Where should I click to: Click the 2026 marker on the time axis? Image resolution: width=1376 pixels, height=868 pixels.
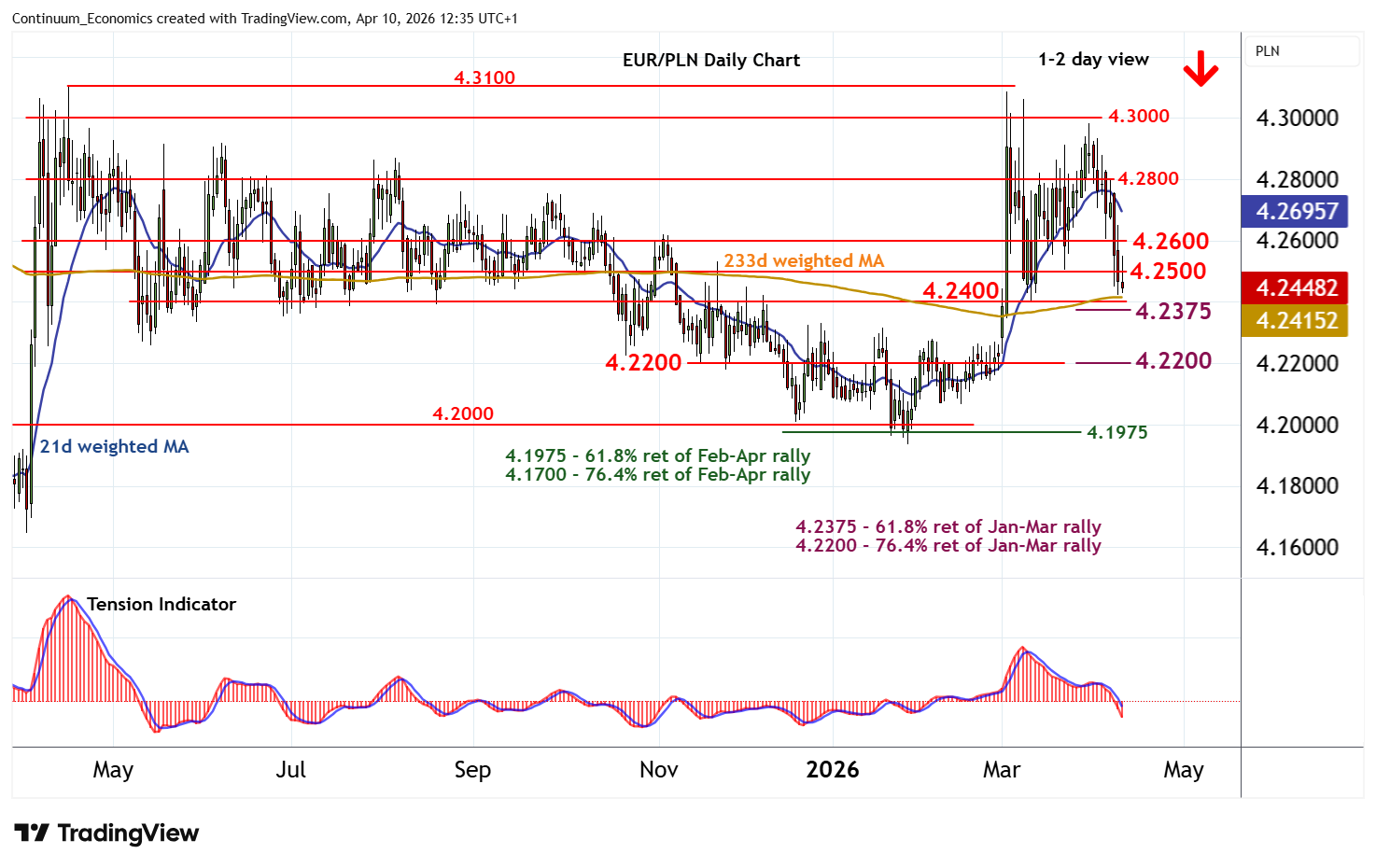tap(832, 770)
